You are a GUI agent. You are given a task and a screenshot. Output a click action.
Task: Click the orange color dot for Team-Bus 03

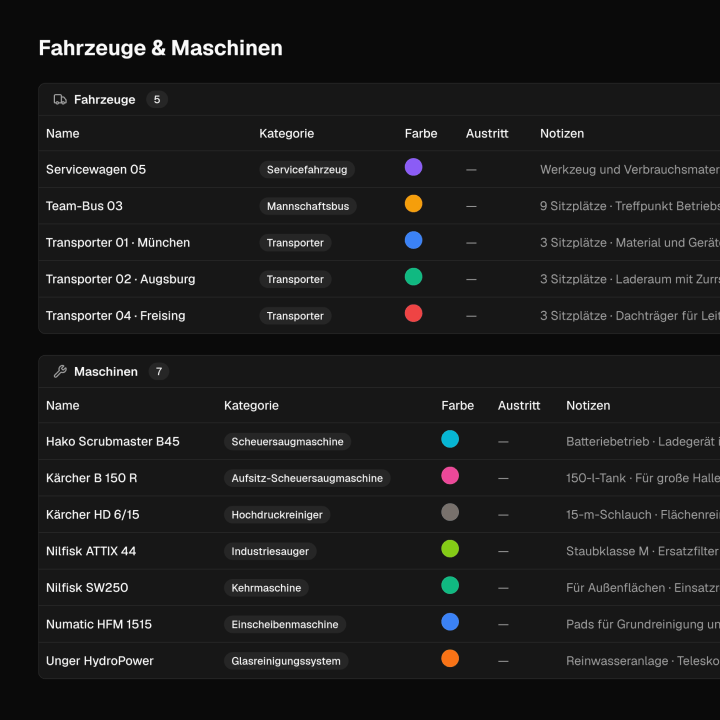click(x=413, y=203)
